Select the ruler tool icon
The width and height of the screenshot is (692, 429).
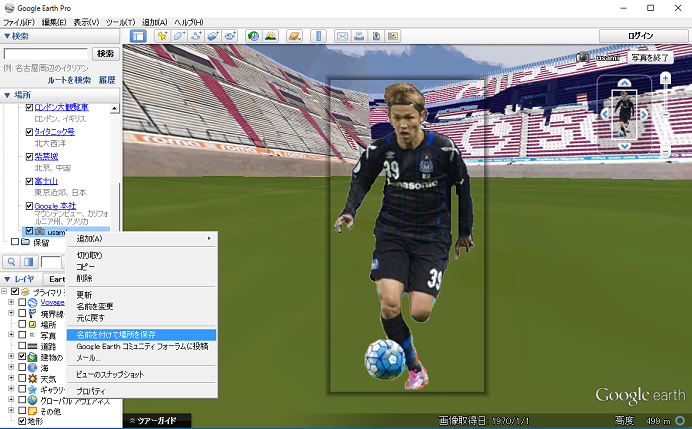click(x=319, y=36)
